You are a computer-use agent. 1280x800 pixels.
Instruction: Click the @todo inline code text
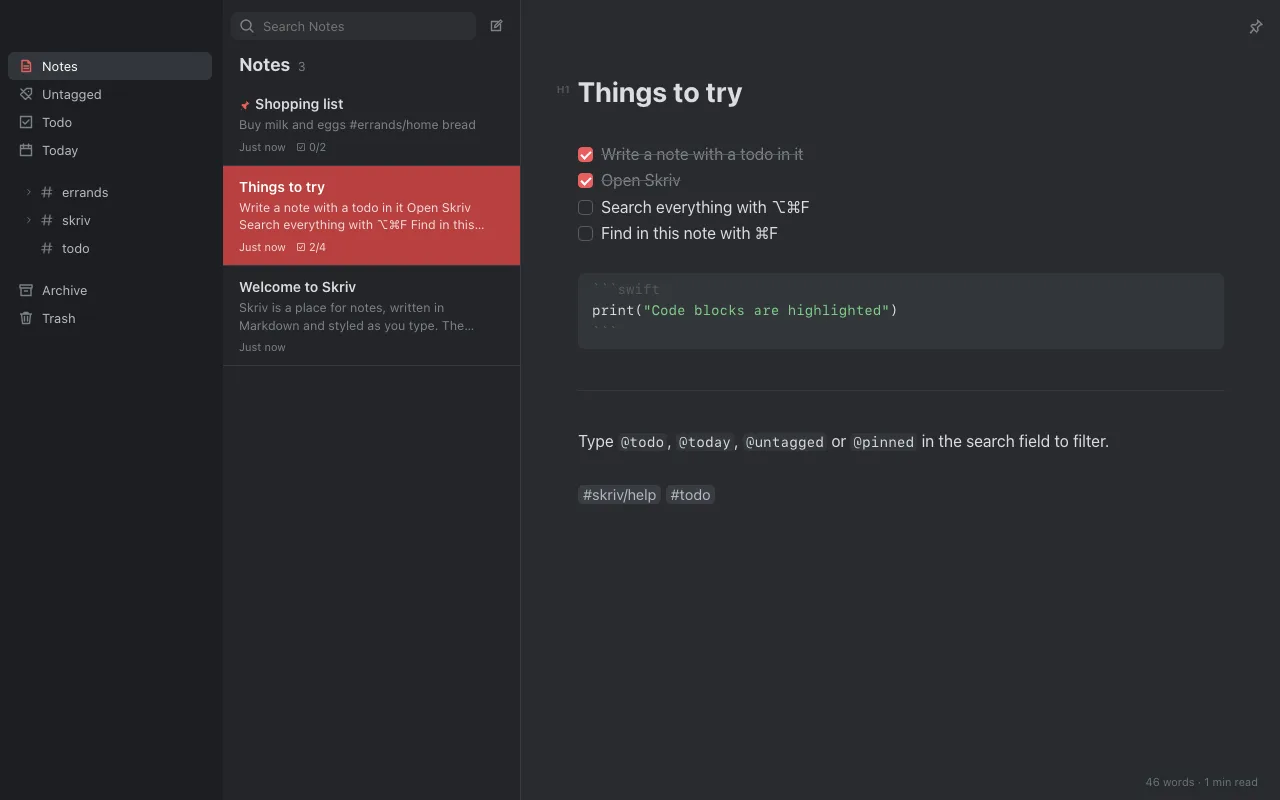click(x=642, y=442)
